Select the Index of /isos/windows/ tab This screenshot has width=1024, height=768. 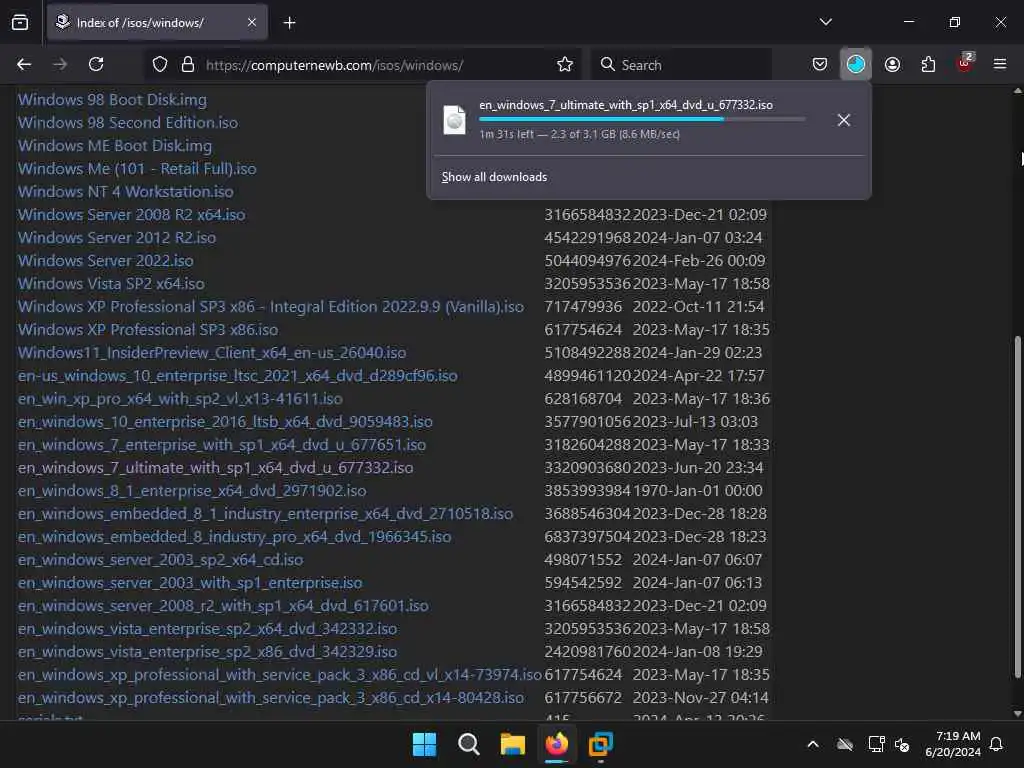[x=157, y=23]
